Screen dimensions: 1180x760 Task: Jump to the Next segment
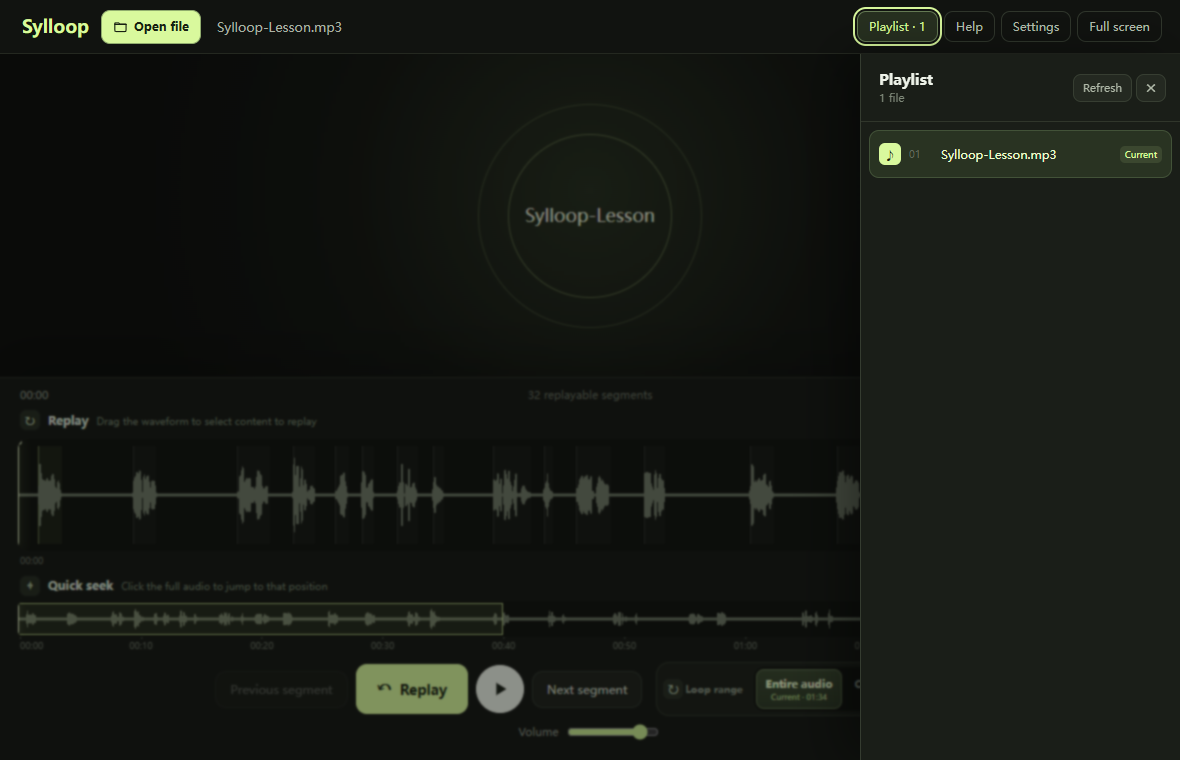(x=587, y=689)
